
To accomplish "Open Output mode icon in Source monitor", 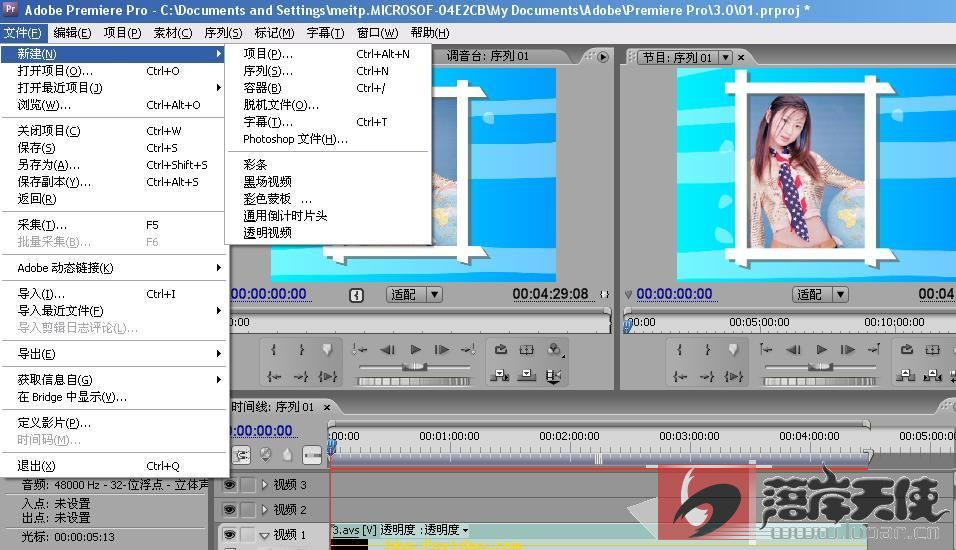I will 554,349.
